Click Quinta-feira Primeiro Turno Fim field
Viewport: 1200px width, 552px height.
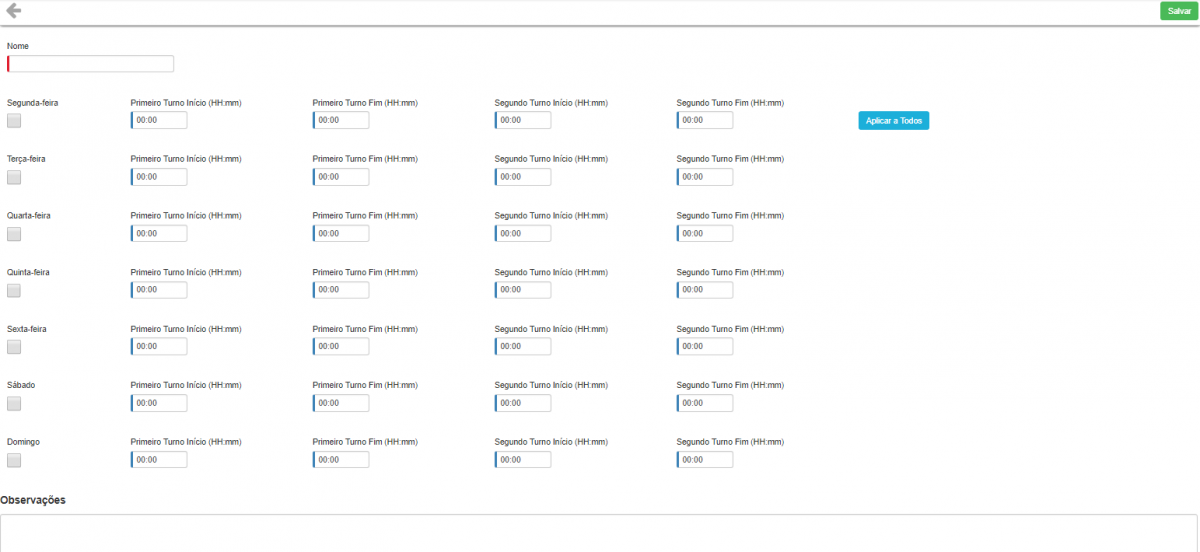pyautogui.click(x=341, y=290)
